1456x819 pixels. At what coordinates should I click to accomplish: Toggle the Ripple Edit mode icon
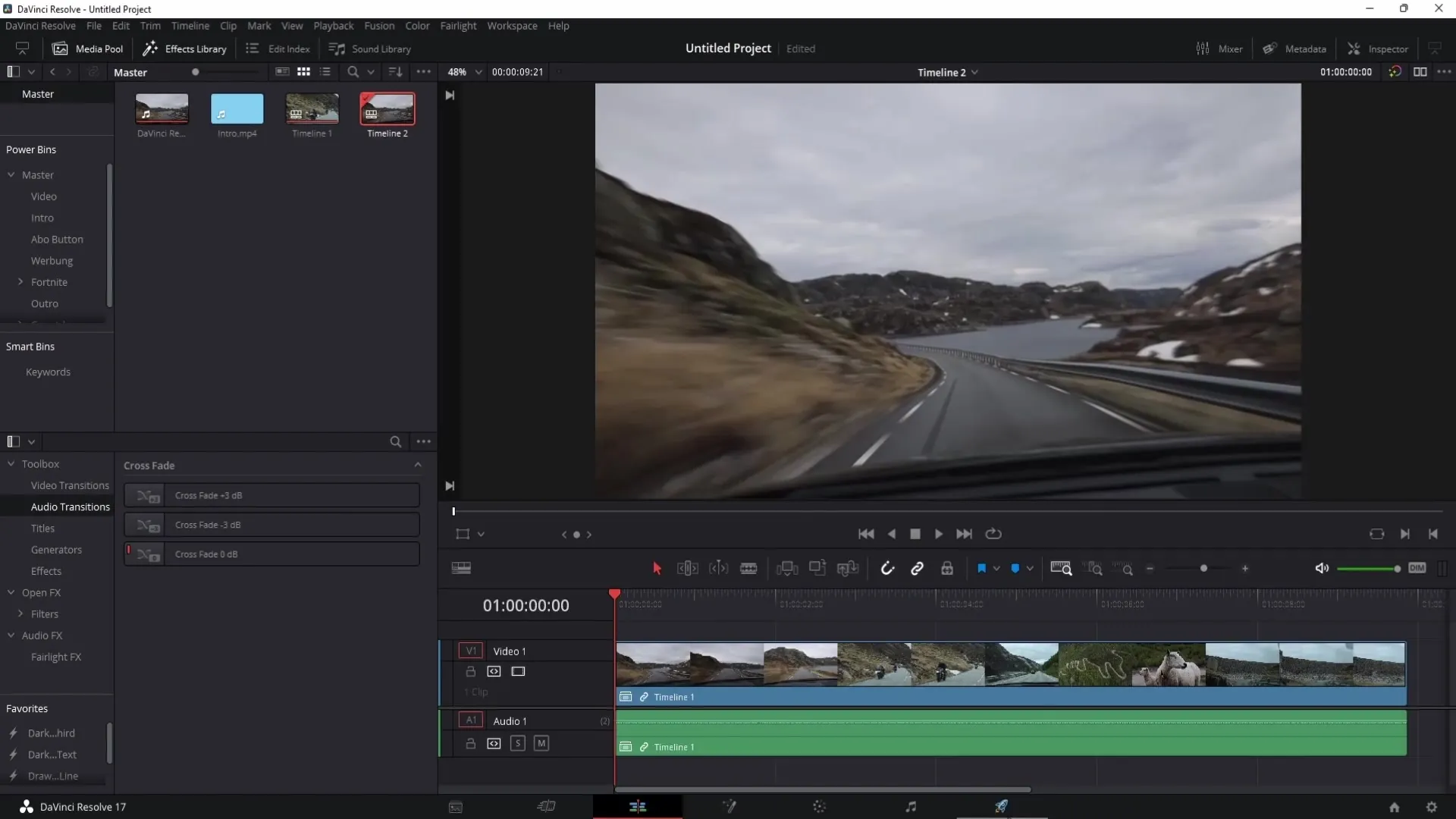(x=687, y=568)
